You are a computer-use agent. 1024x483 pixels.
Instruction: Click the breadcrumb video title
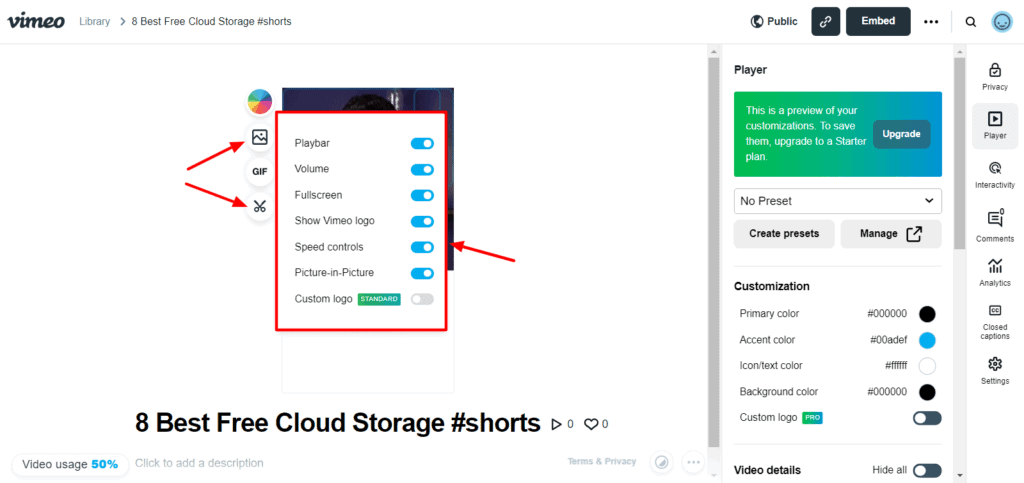[212, 22]
